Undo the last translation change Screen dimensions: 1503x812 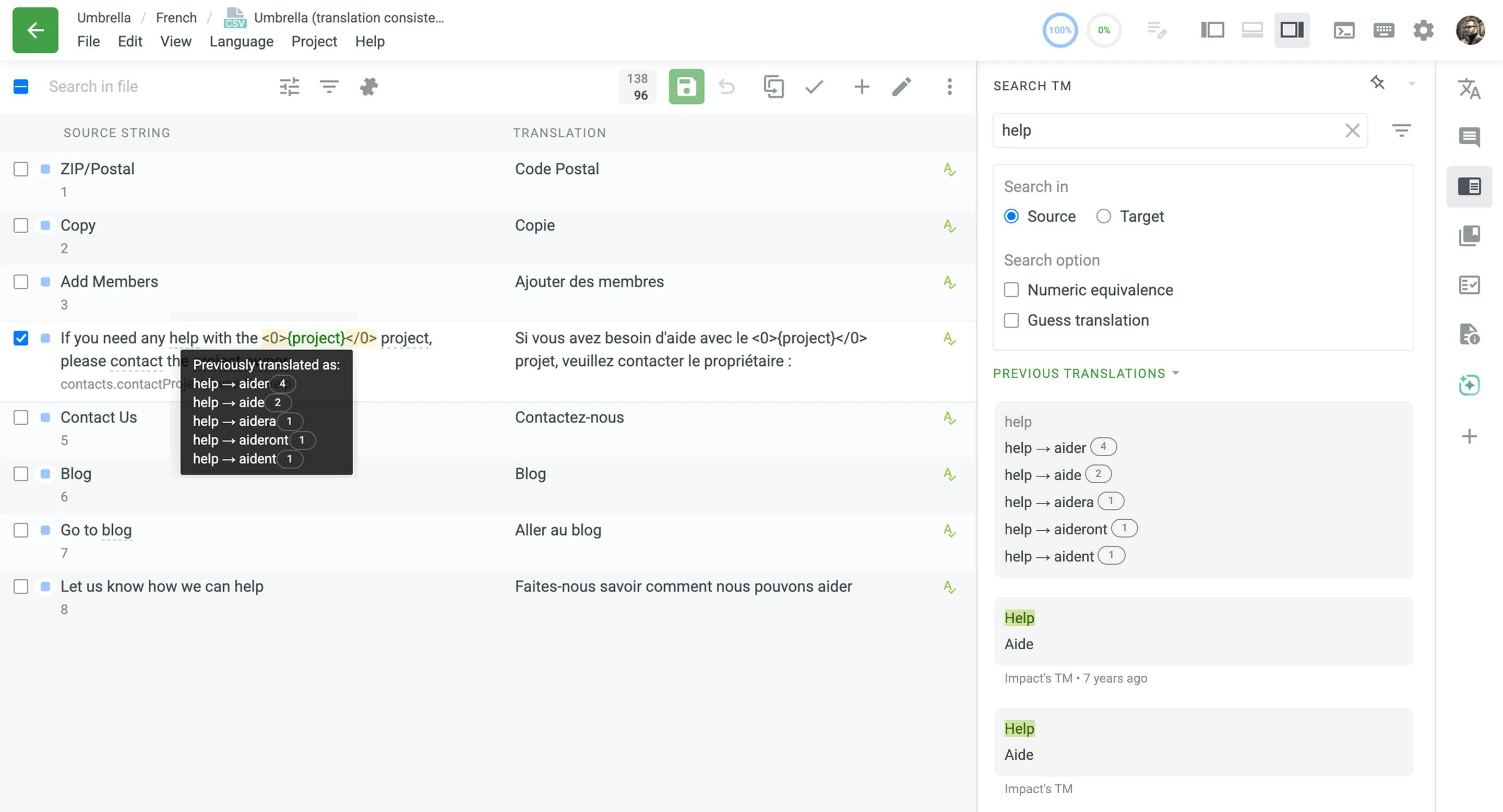coord(727,86)
